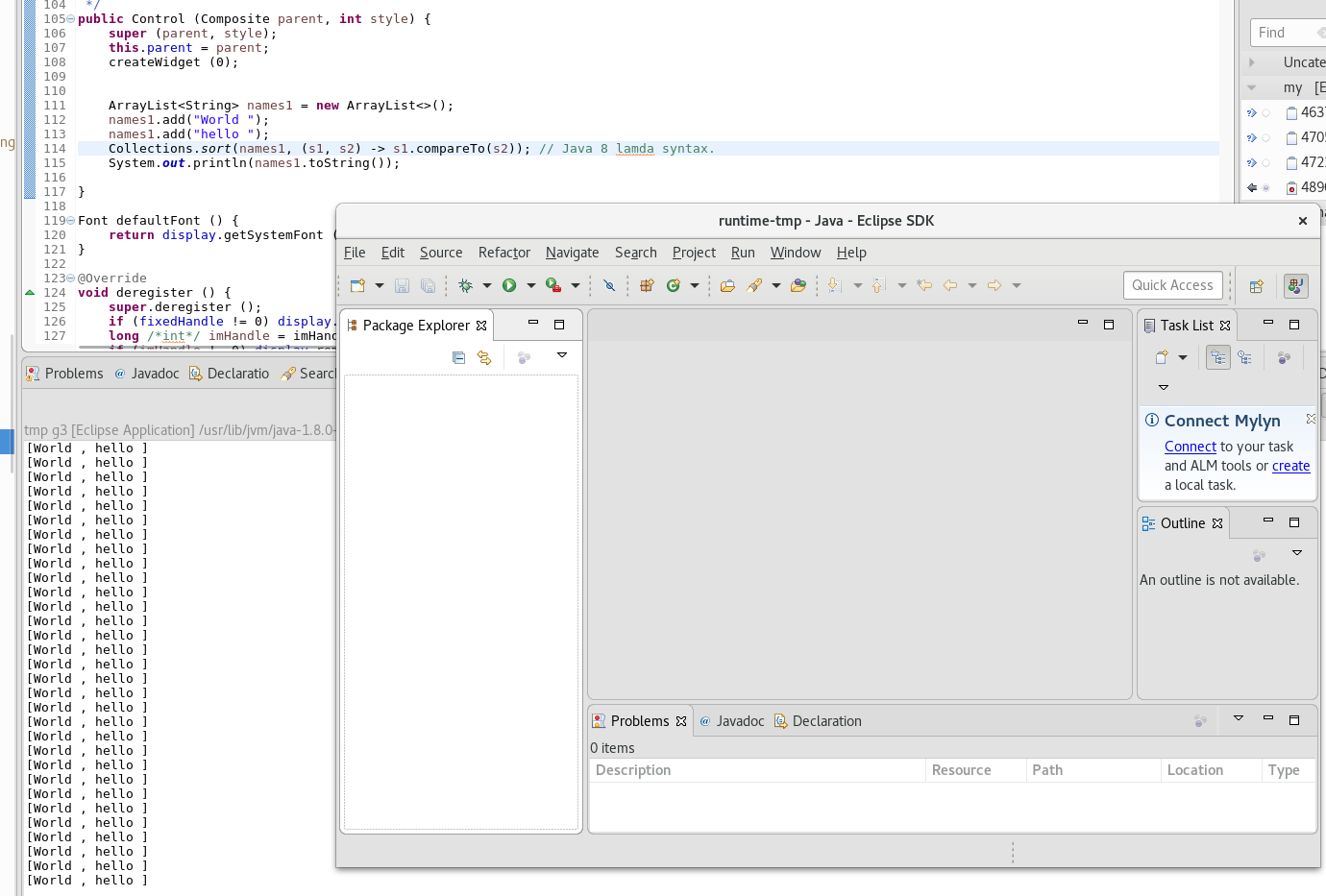The width and height of the screenshot is (1326, 896).
Task: Click the Save toolbar icon
Action: click(x=402, y=285)
